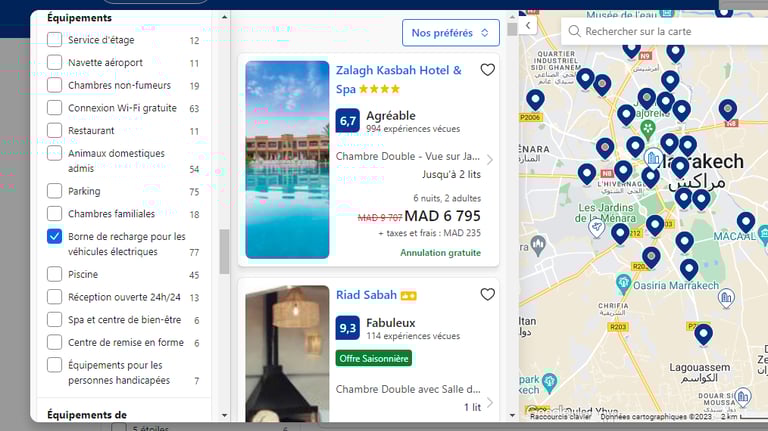Open the Nos préférés sort dropdown
This screenshot has width=768, height=431.
tap(451, 33)
